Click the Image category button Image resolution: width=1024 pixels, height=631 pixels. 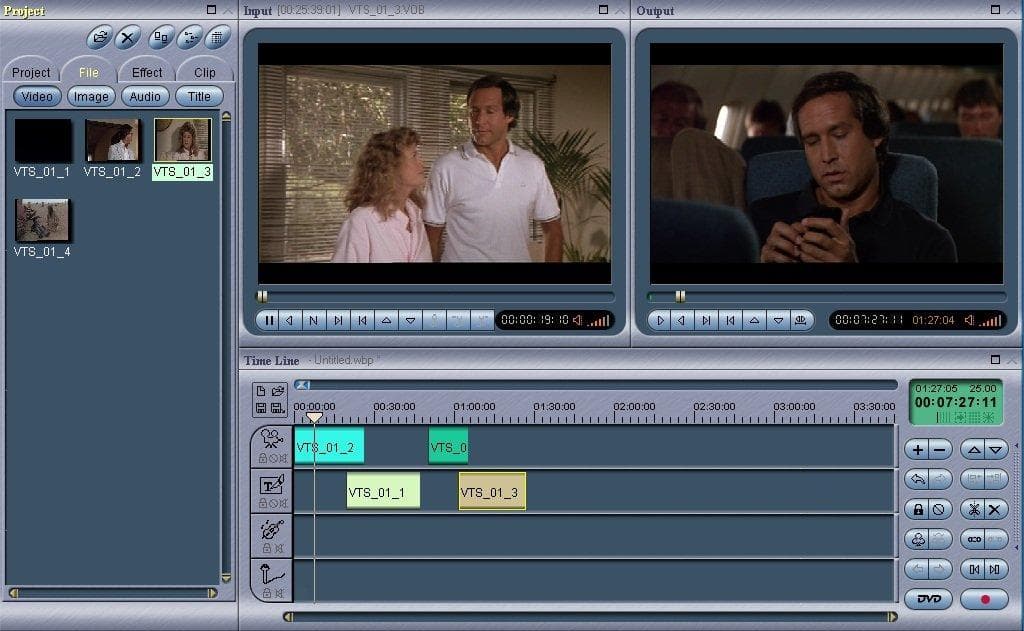point(92,96)
